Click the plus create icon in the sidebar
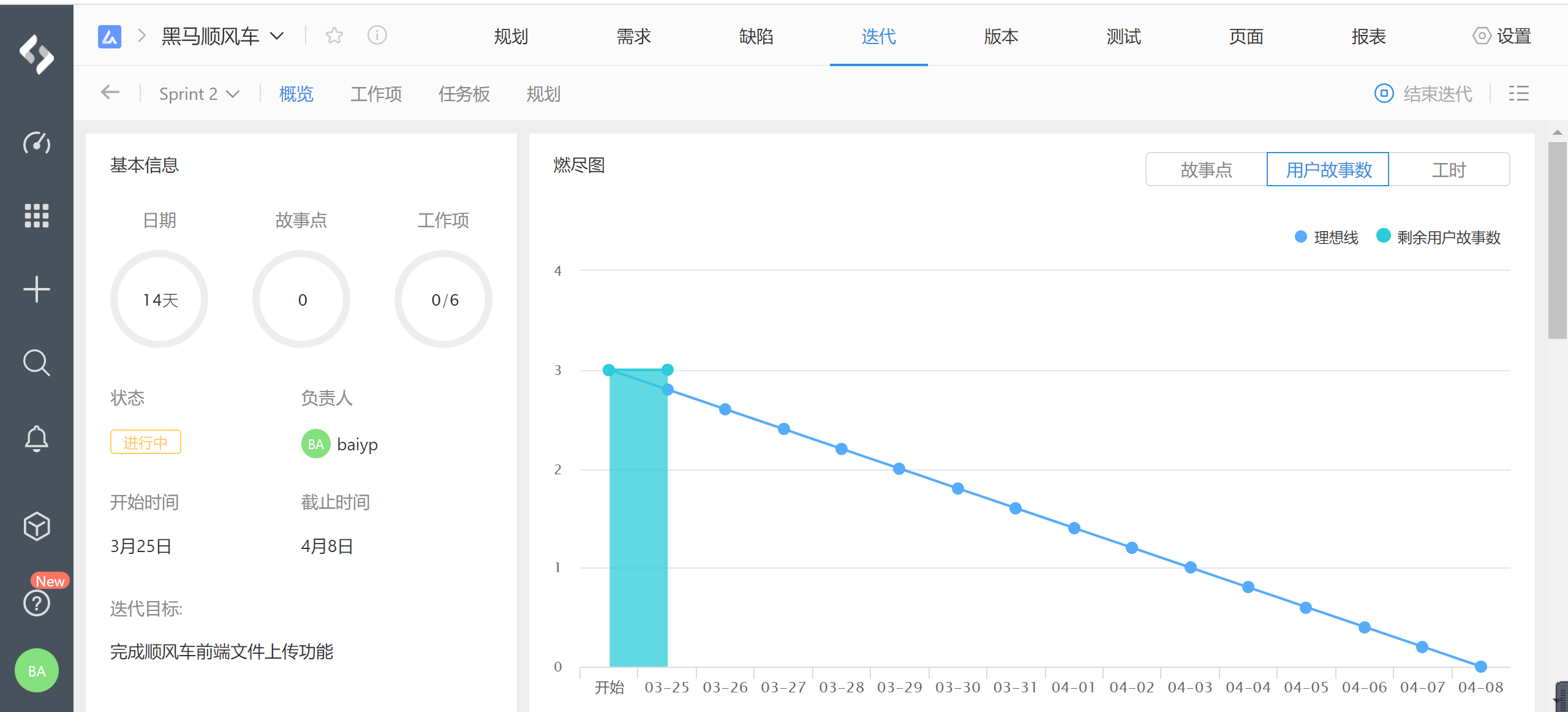This screenshot has height=712, width=1568. tap(36, 289)
